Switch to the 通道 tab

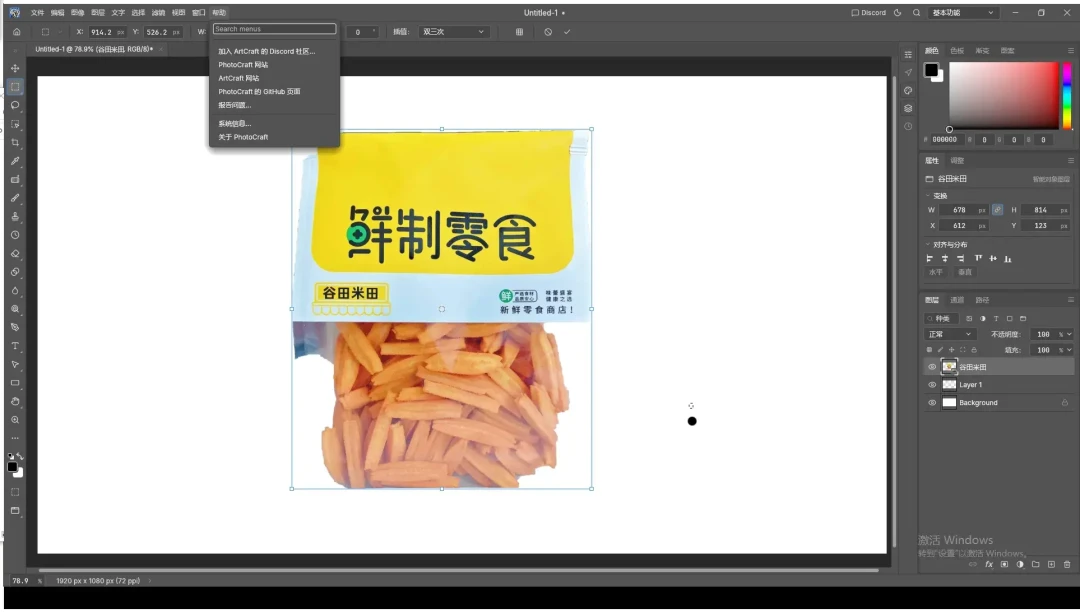[x=957, y=300]
